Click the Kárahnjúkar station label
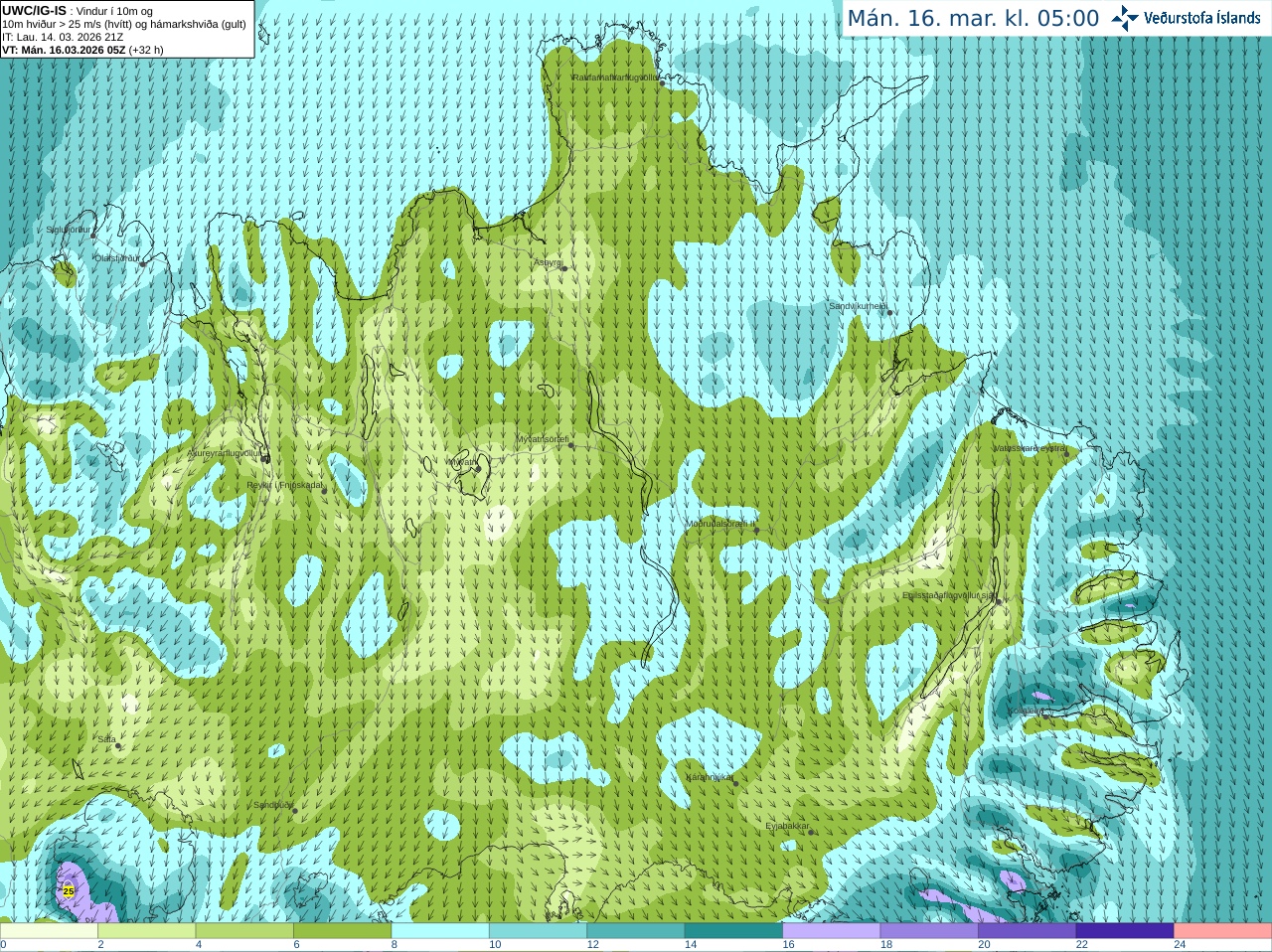This screenshot has height=952, width=1272. coord(710,777)
